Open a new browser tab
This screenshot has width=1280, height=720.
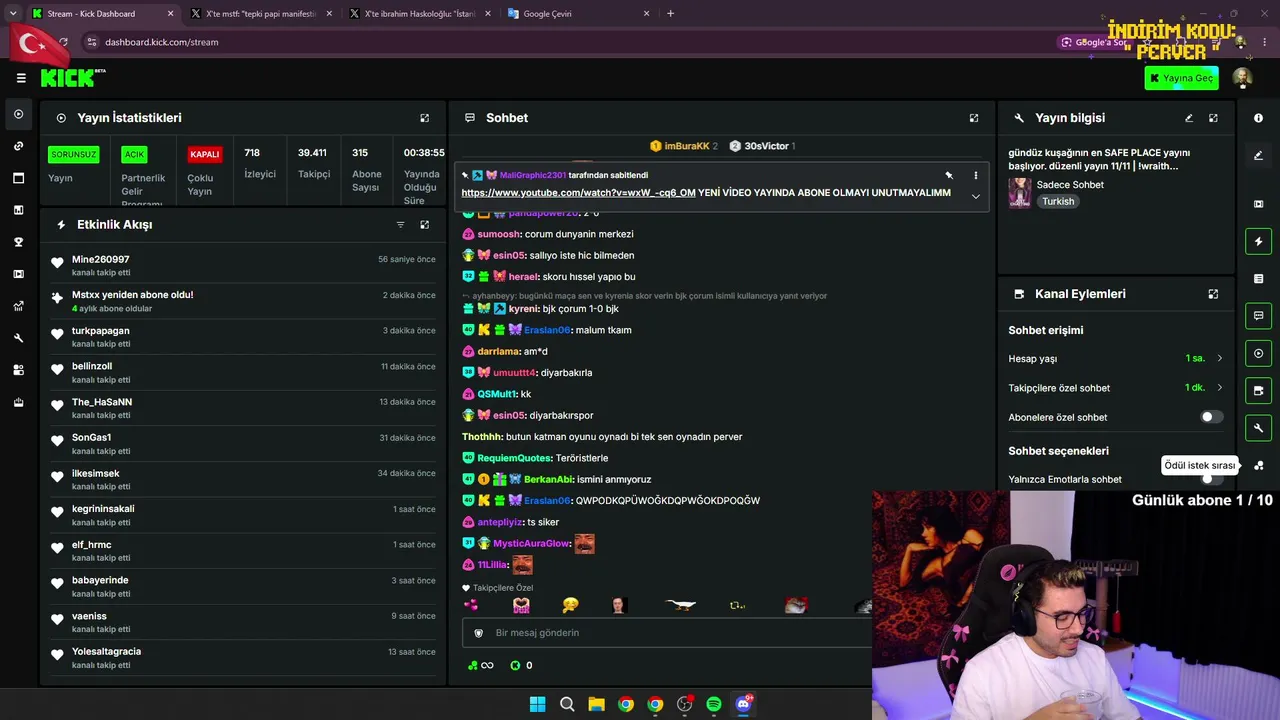(x=670, y=14)
